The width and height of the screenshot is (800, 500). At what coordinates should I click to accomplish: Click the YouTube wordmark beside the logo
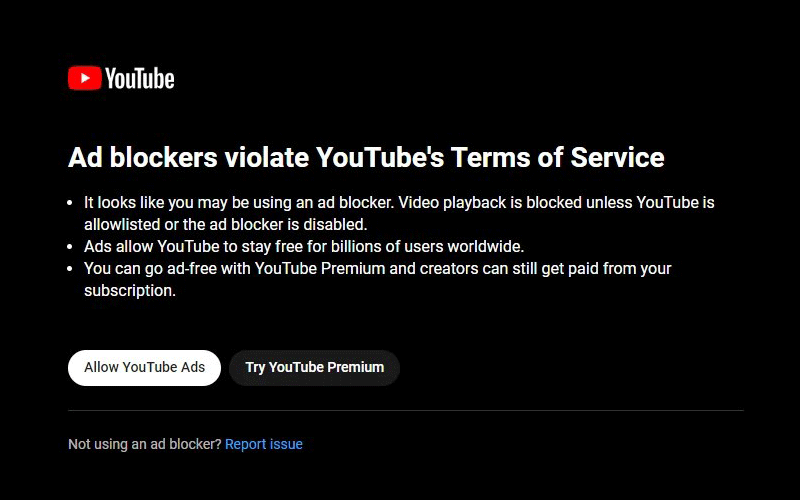click(x=139, y=79)
